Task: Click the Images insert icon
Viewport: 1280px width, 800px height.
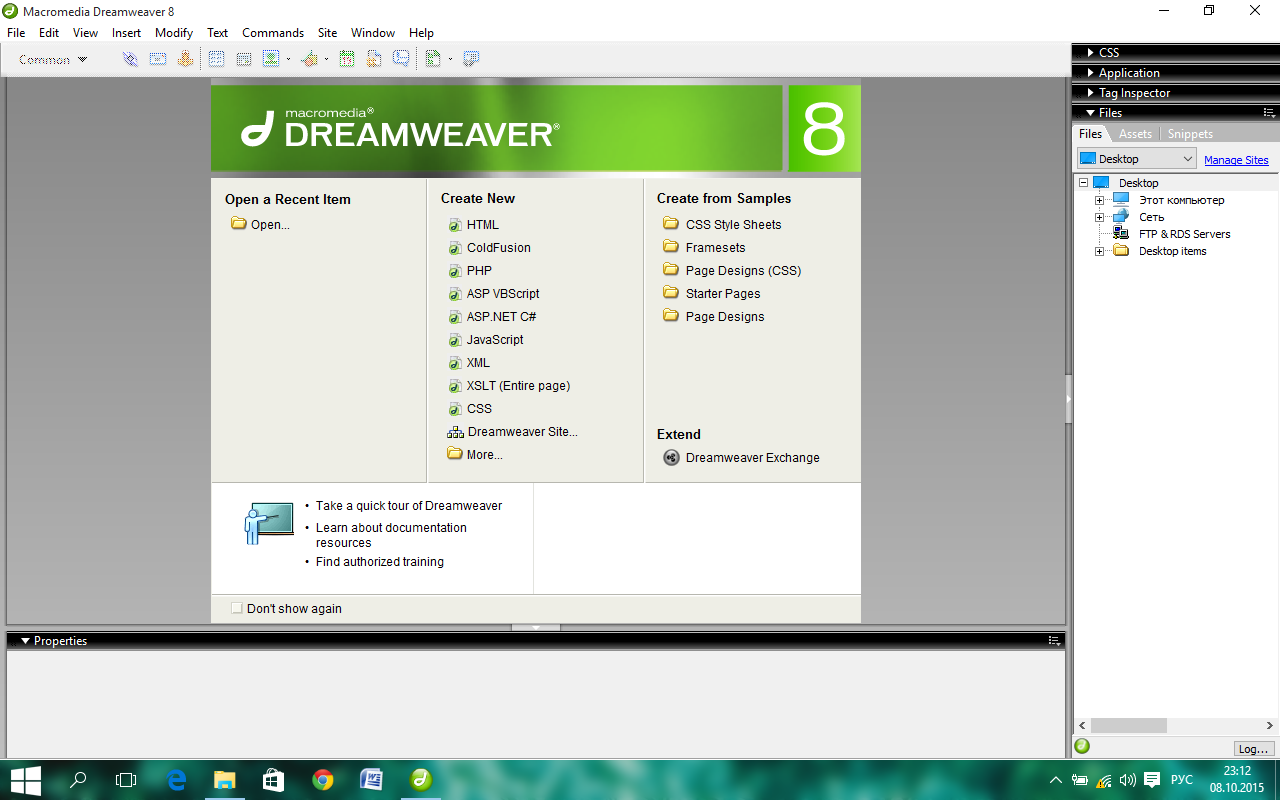Action: 271,59
